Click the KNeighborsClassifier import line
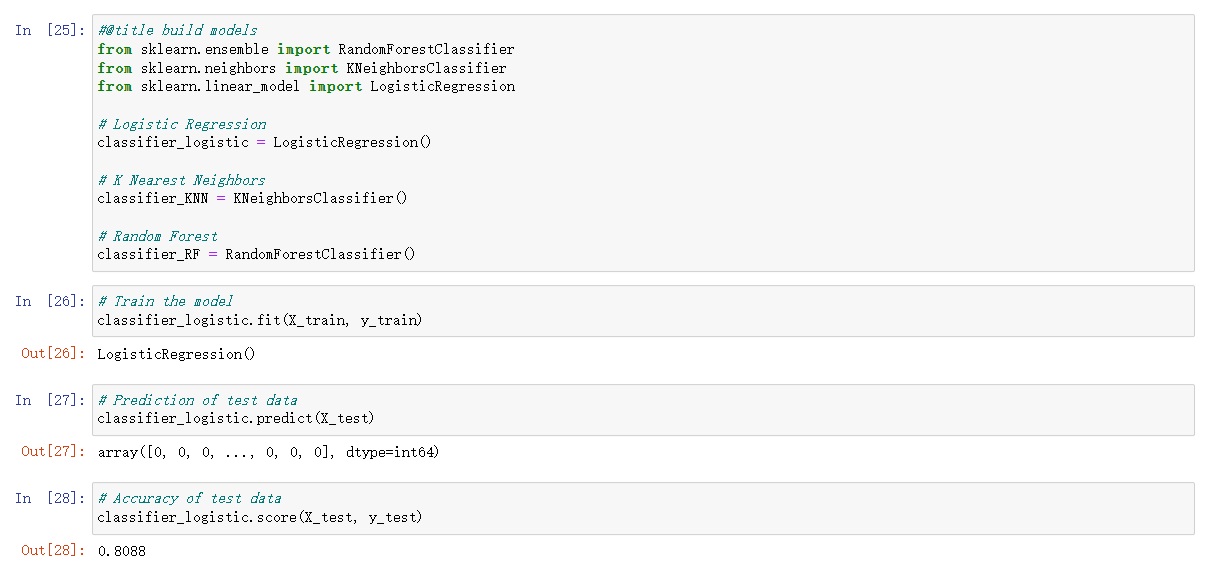This screenshot has height=583, width=1211. coord(302,68)
